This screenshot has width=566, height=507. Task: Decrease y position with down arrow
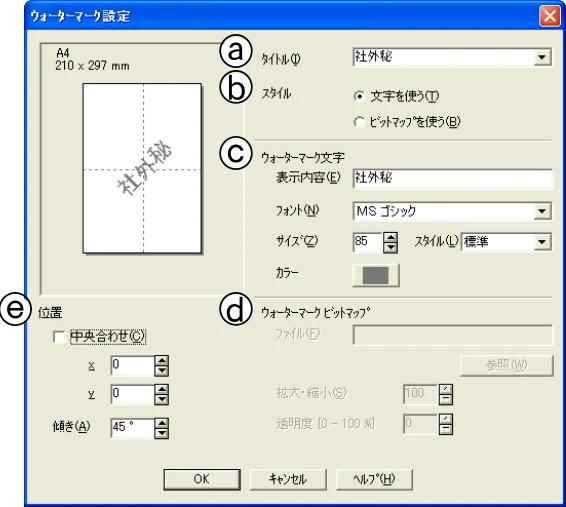(x=161, y=399)
